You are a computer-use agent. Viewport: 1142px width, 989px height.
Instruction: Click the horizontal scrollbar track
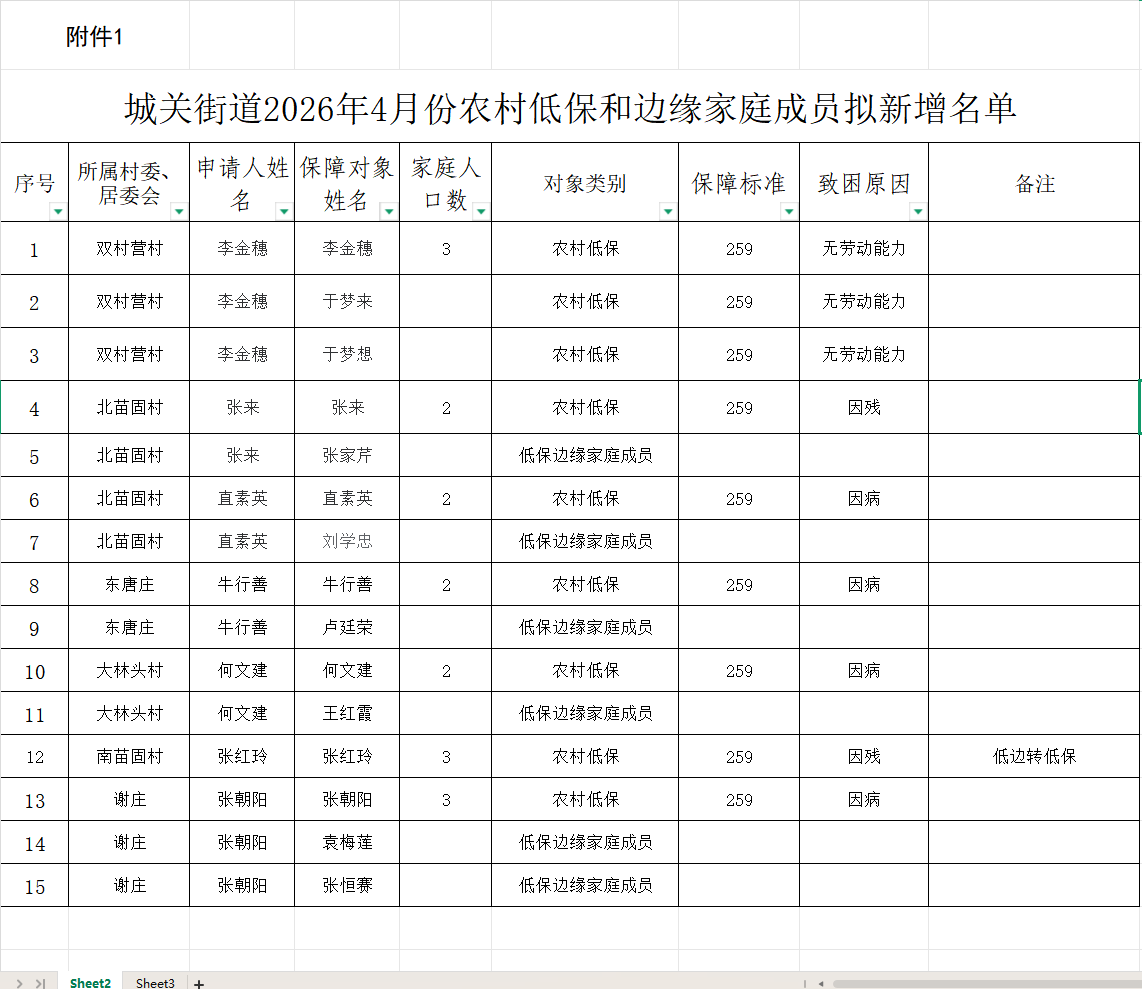(980, 983)
